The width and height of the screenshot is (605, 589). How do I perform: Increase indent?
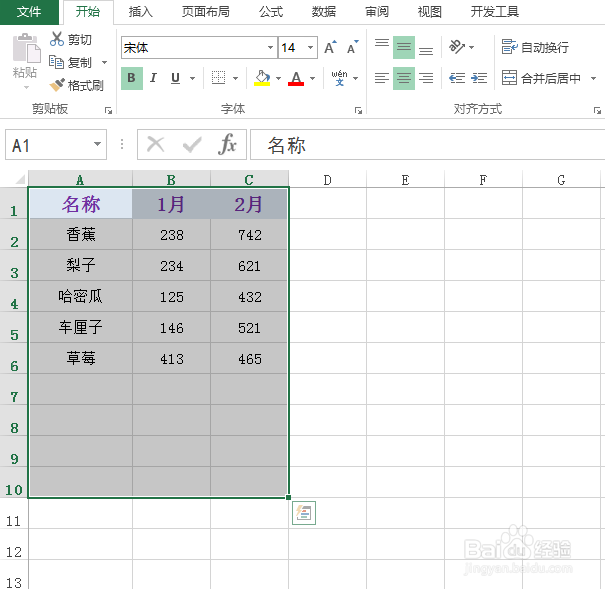coord(479,78)
